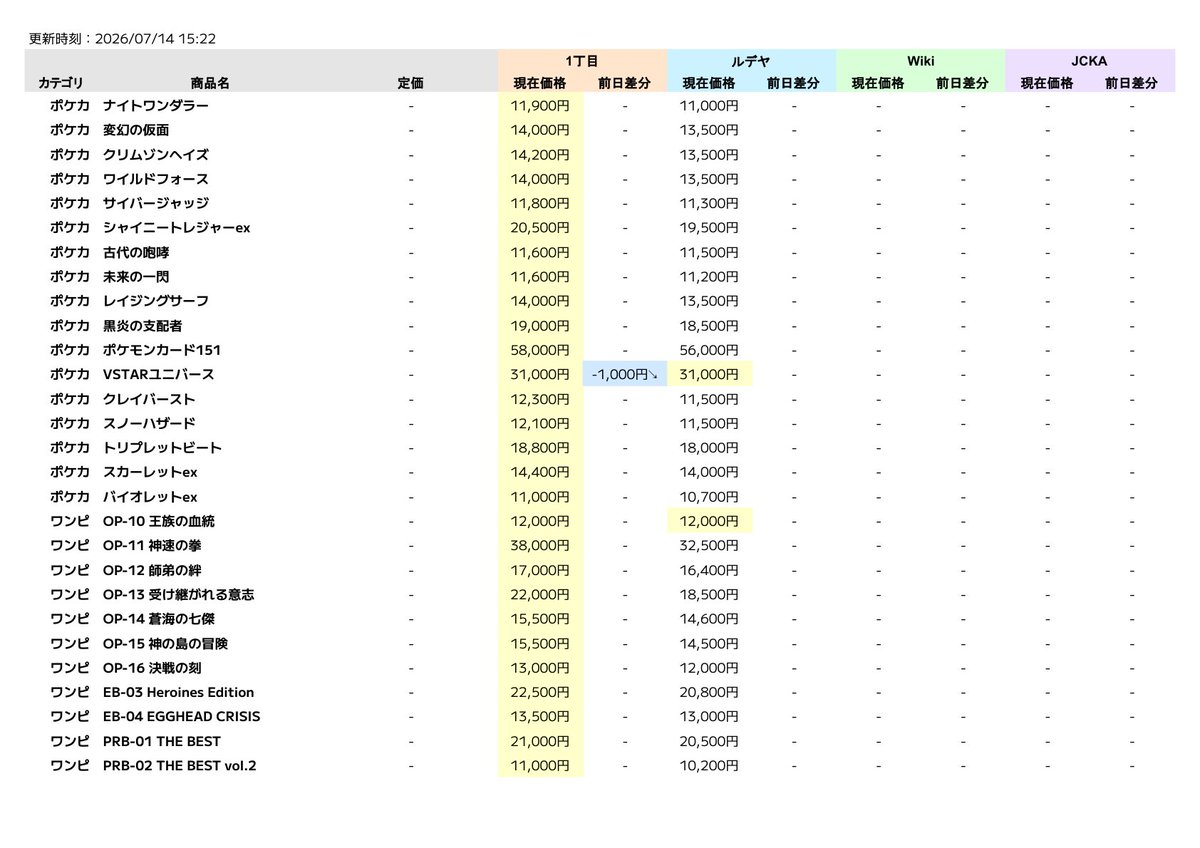Viewport: 1200px width, 848px height.
Task: Select product name OP-13 受け継がれる意志
Action: tap(178, 594)
